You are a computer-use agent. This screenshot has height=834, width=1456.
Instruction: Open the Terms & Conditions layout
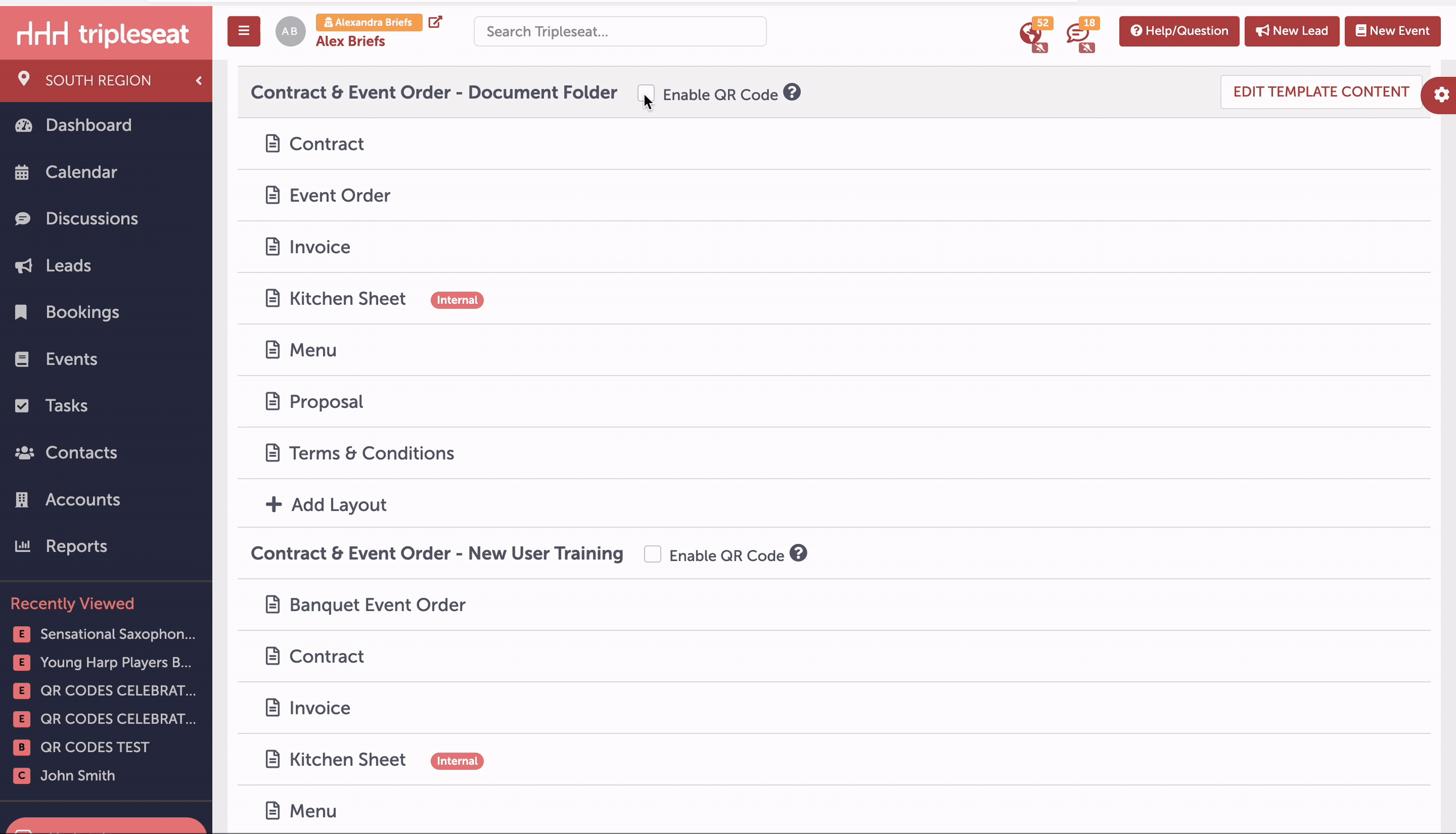(x=834, y=452)
